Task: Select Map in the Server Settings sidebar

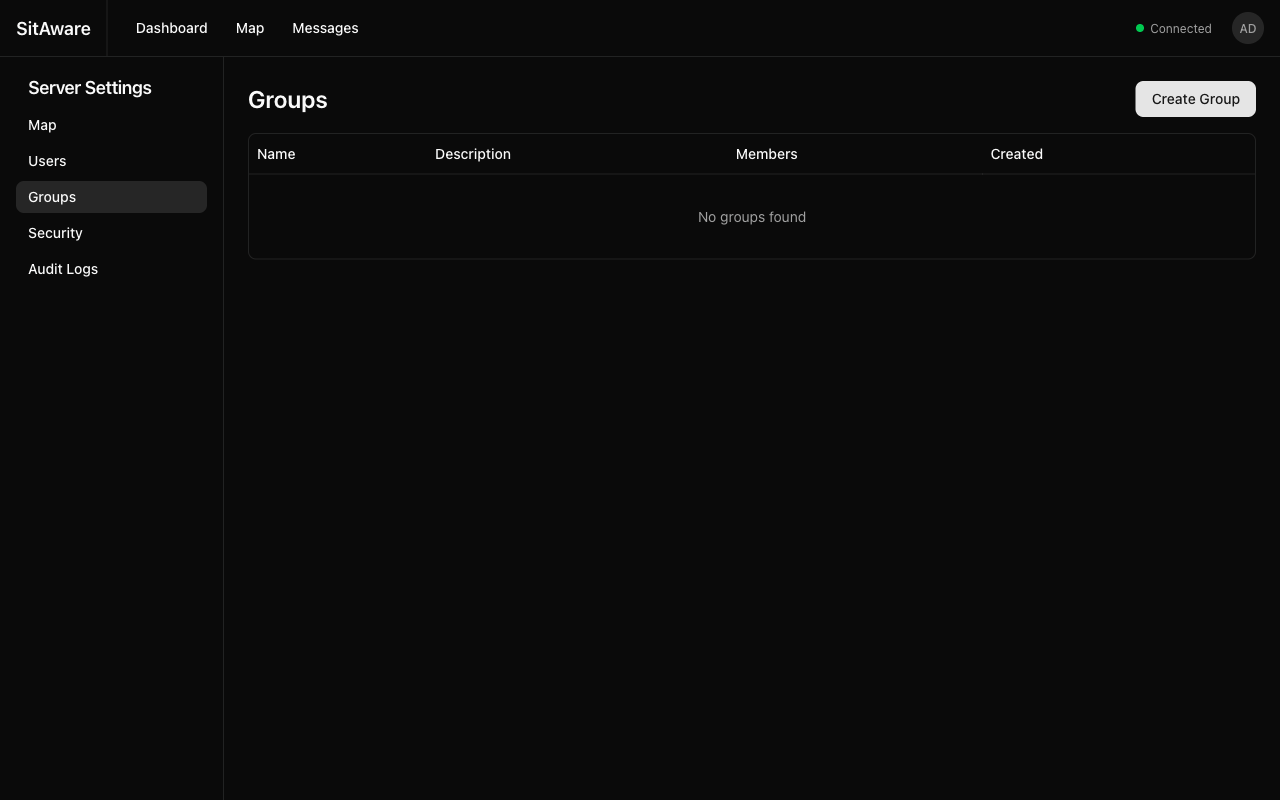Action: 42,125
